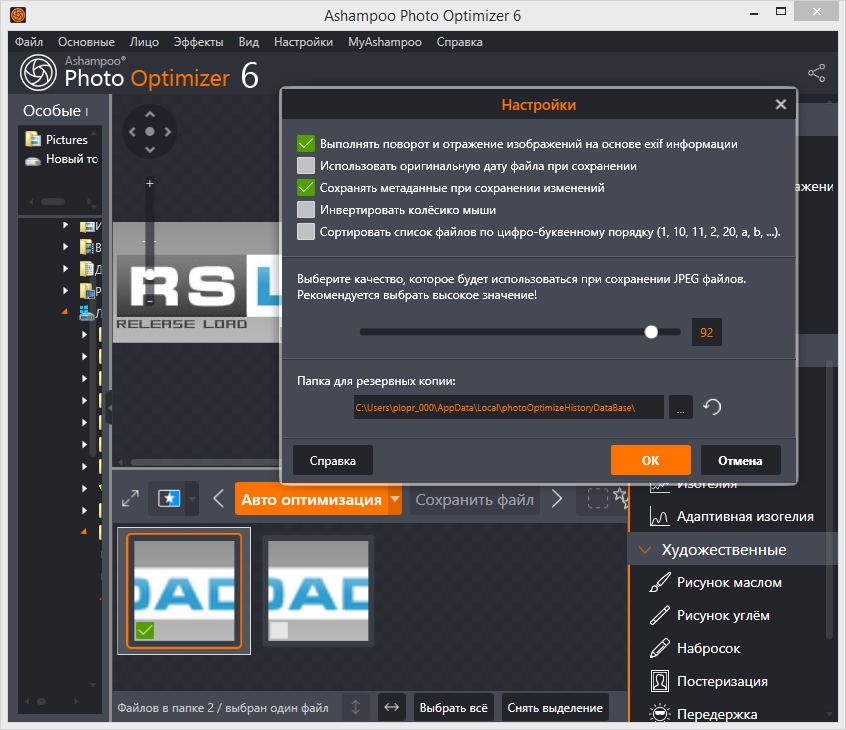Browse for backup folder with the … button
The height and width of the screenshot is (730, 846).
681,407
